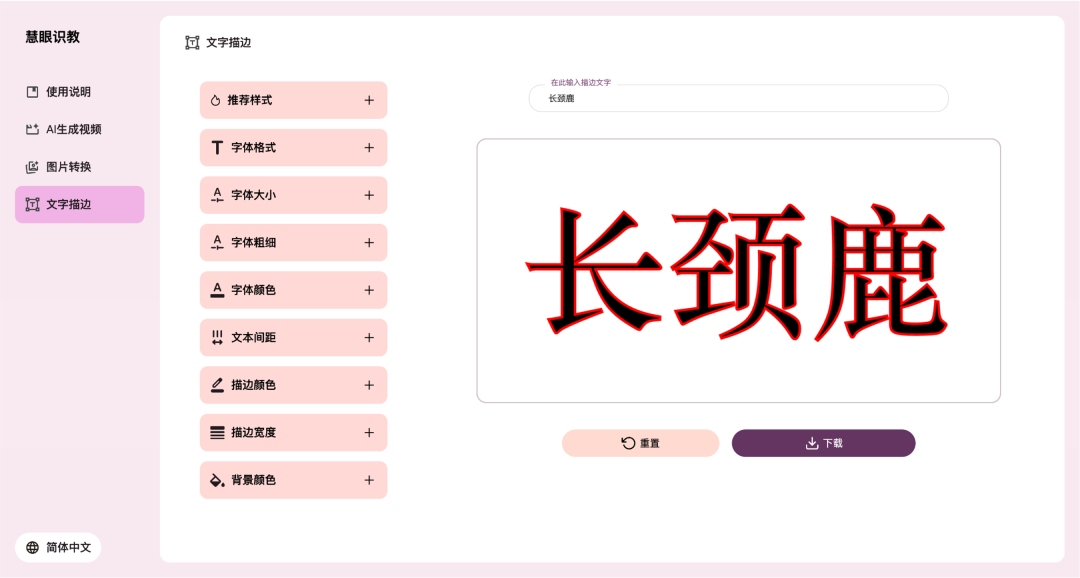
Task: Switch to 图片转换 in the sidebar
Action: tap(79, 167)
